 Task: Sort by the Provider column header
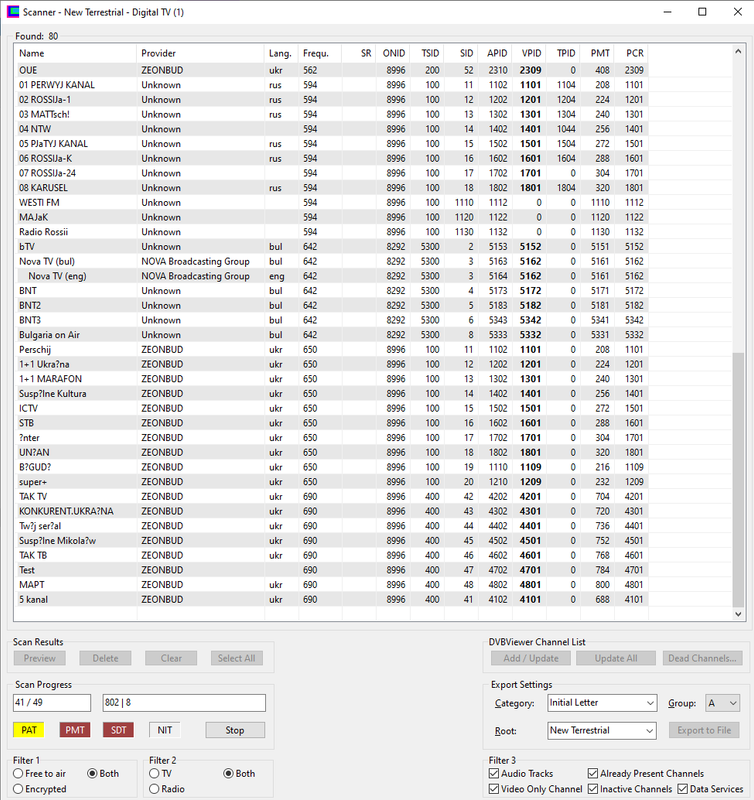[200, 53]
